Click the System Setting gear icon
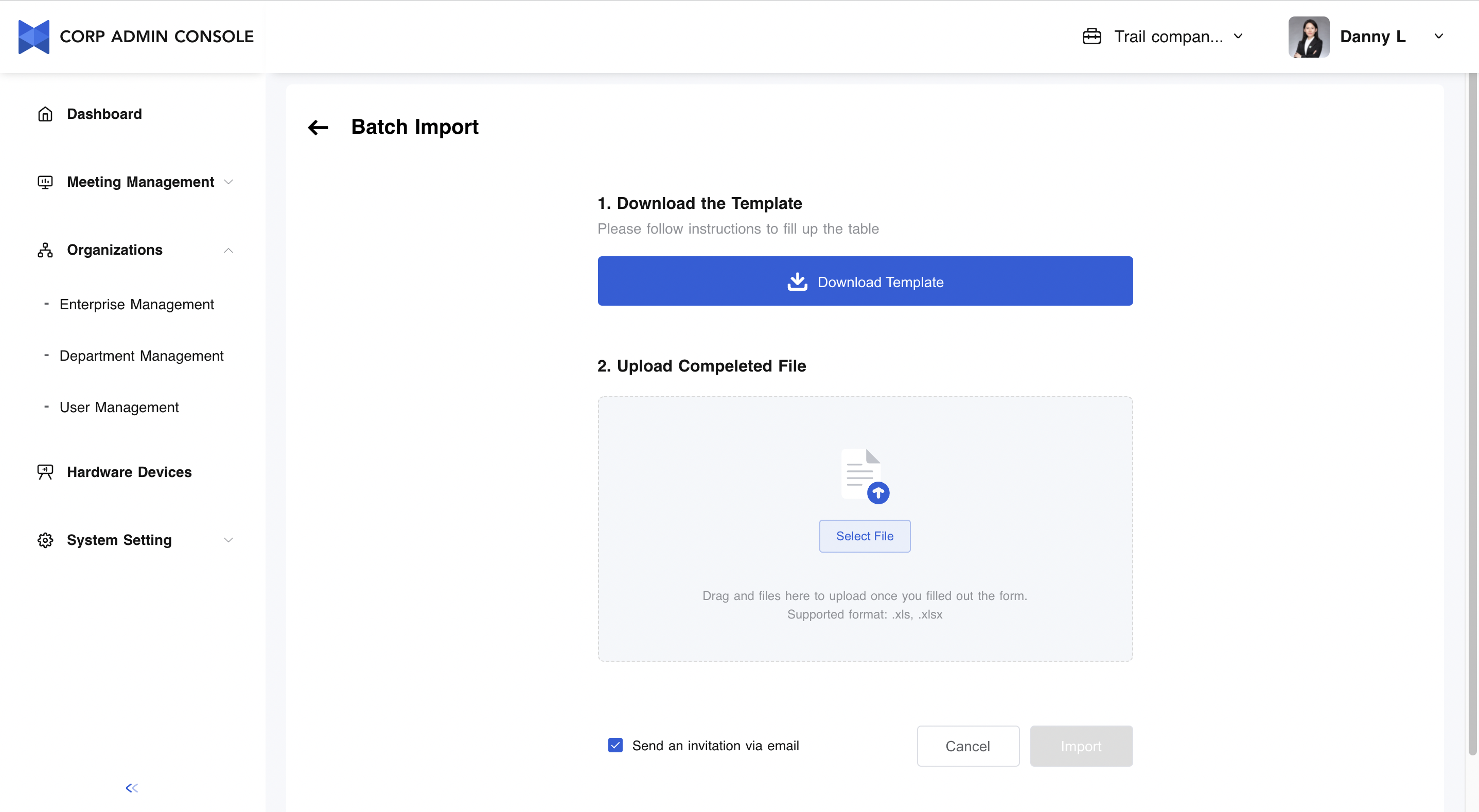Image resolution: width=1479 pixels, height=812 pixels. (x=45, y=540)
